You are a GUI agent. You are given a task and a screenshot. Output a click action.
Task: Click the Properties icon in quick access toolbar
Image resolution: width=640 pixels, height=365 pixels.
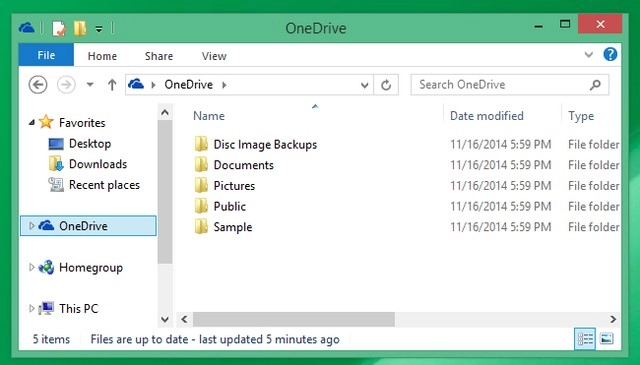coord(58,29)
